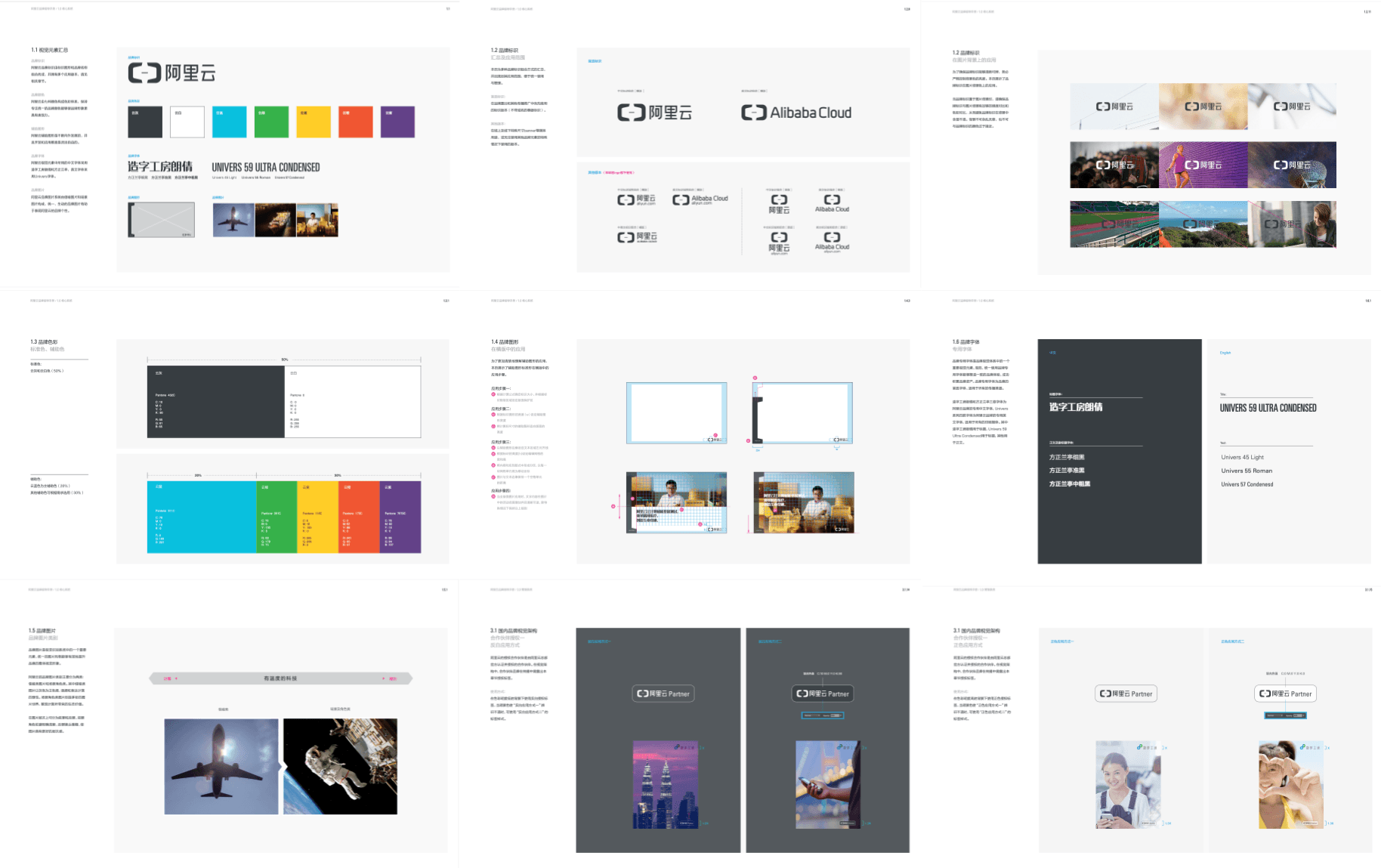Image resolution: width=1381 pixels, height=868 pixels.
Task: Click the 1.4 品牌图形 heading
Action: pyautogui.click(x=505, y=342)
